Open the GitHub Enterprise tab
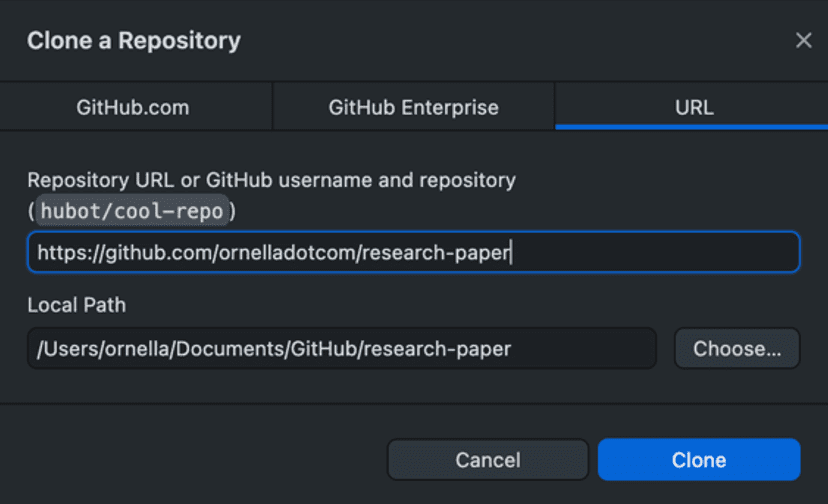This screenshot has width=828, height=504. pos(413,107)
